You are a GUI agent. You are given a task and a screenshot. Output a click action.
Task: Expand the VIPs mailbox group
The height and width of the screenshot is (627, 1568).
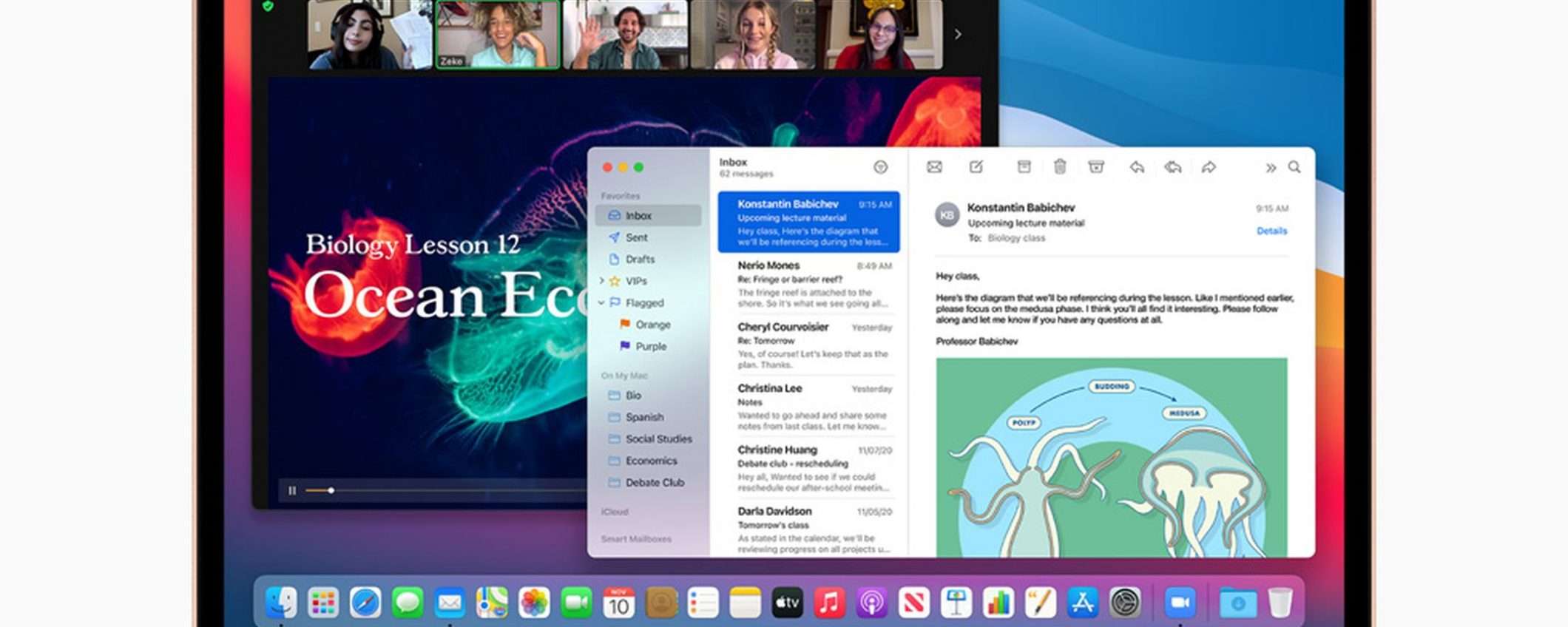click(x=601, y=281)
